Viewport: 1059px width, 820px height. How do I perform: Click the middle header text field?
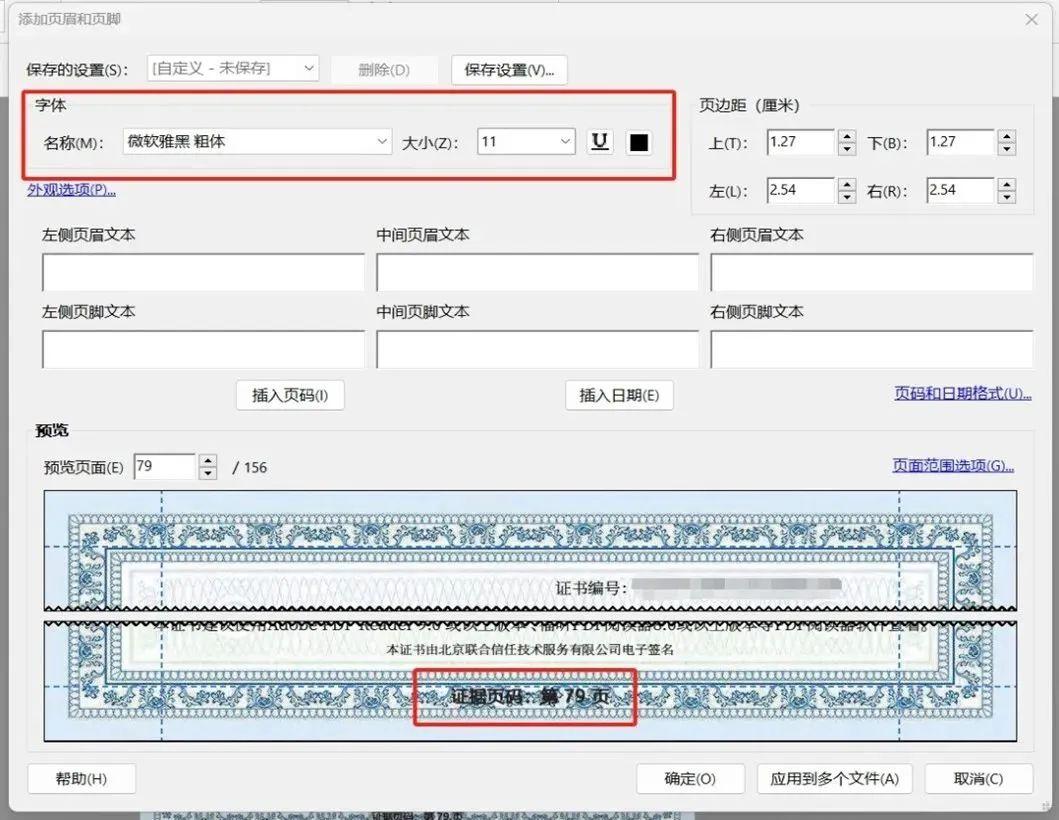point(537,272)
